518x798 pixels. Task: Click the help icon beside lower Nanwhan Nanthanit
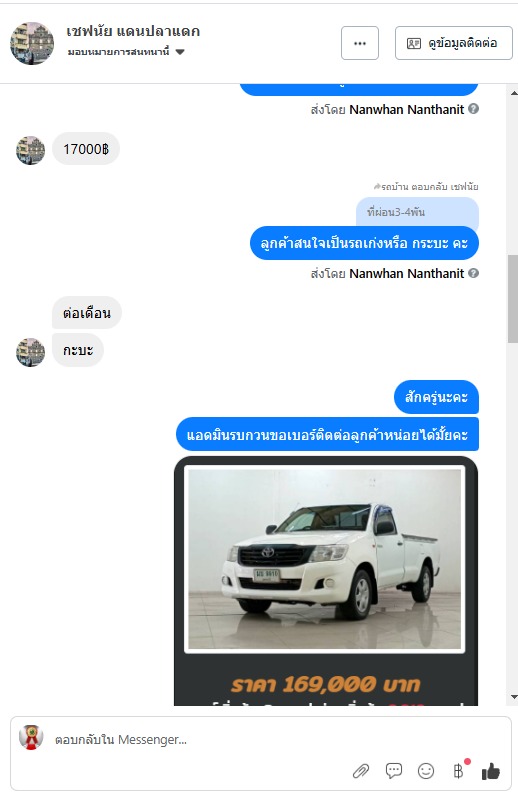(x=473, y=273)
